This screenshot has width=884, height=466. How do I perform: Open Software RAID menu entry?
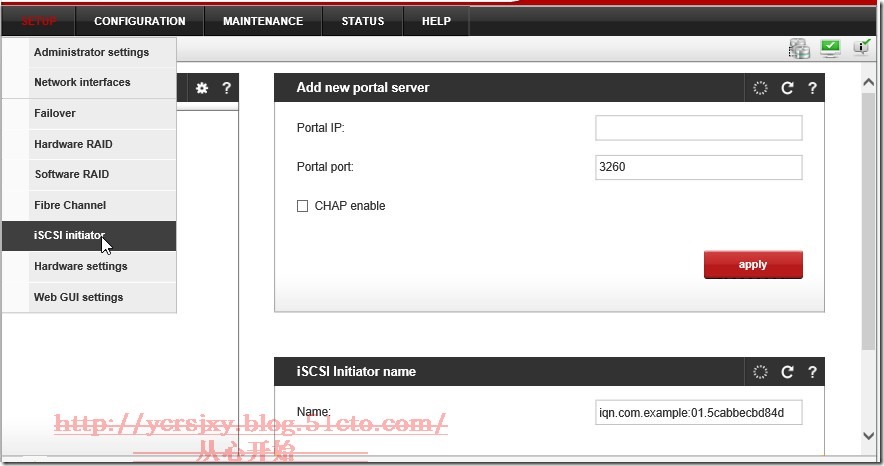click(x=89, y=174)
